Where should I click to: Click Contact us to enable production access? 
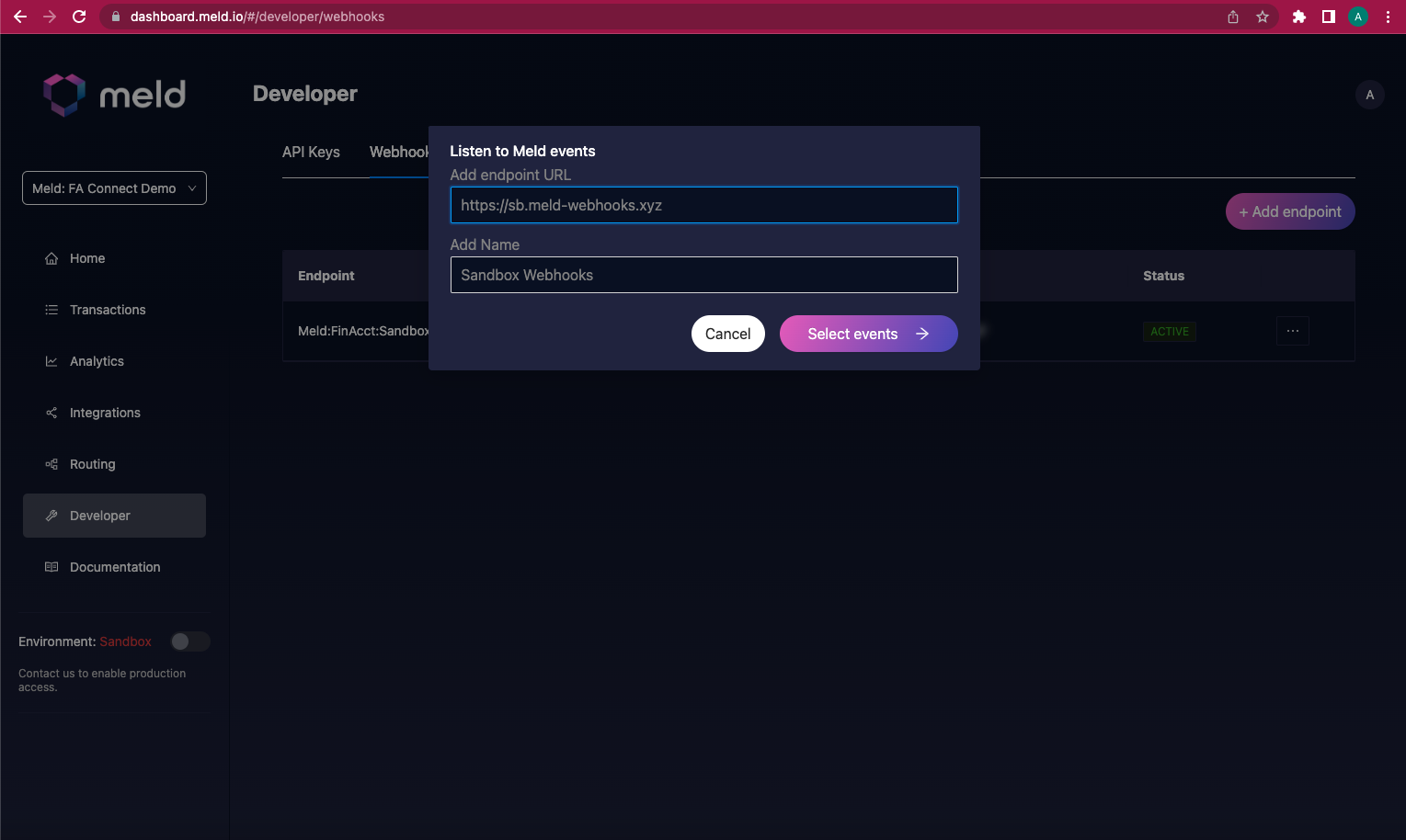(102, 680)
